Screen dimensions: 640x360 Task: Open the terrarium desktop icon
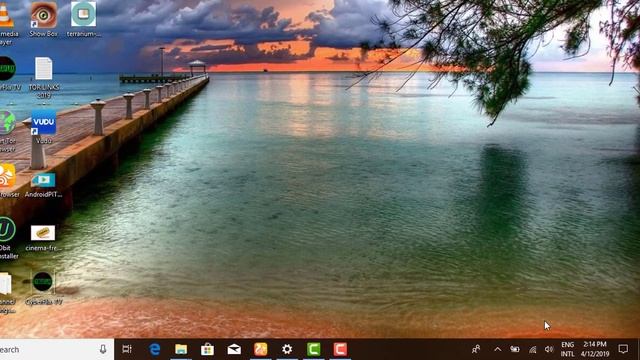[83, 18]
